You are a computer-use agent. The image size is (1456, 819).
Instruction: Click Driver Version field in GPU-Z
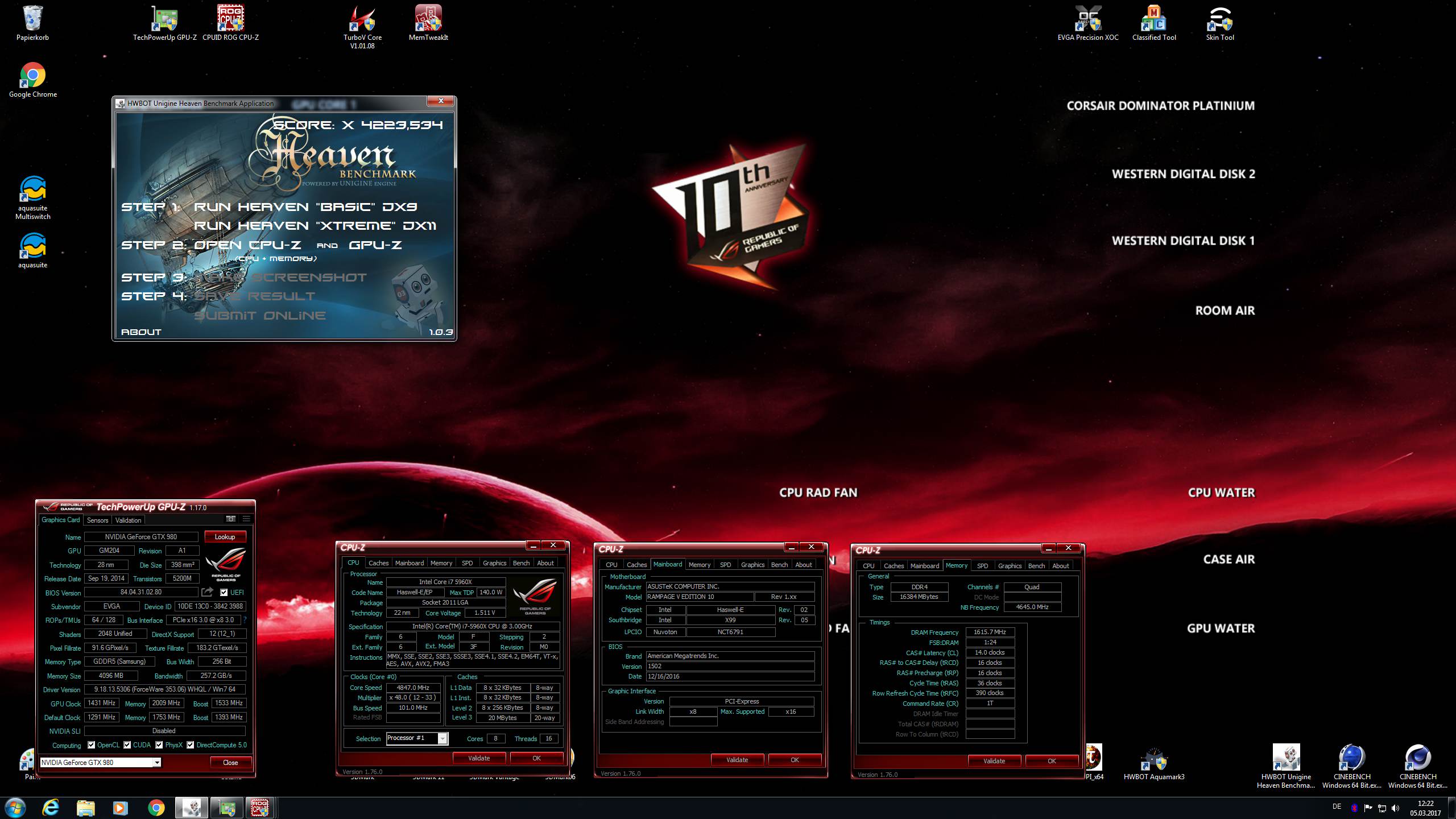[165, 689]
